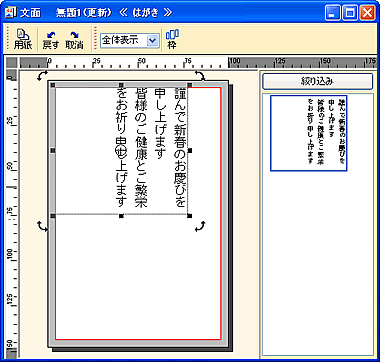Click the text line 申し上げます
Screen dimensions: 380x362
160,123
